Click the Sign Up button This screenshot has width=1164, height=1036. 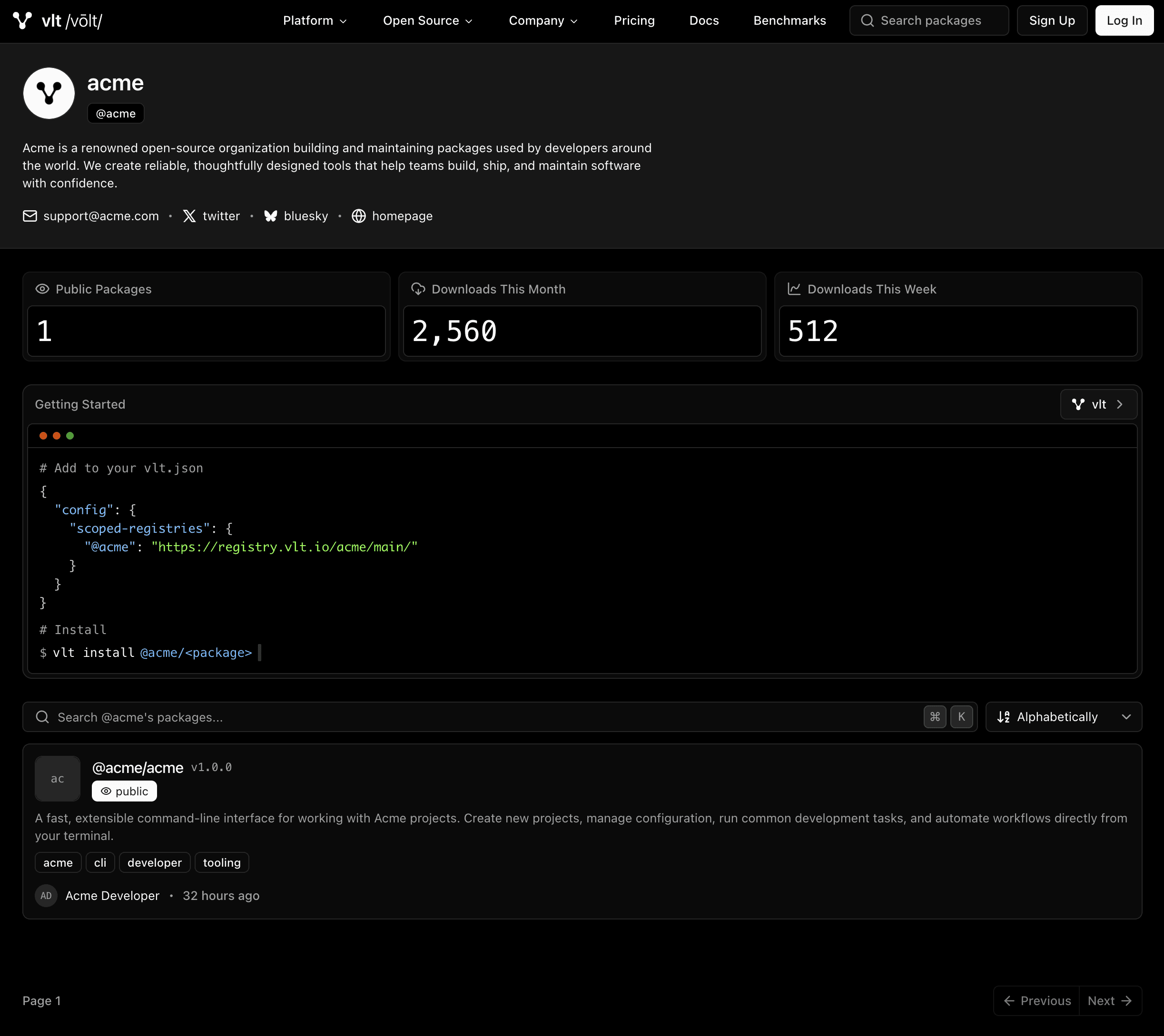click(x=1052, y=20)
